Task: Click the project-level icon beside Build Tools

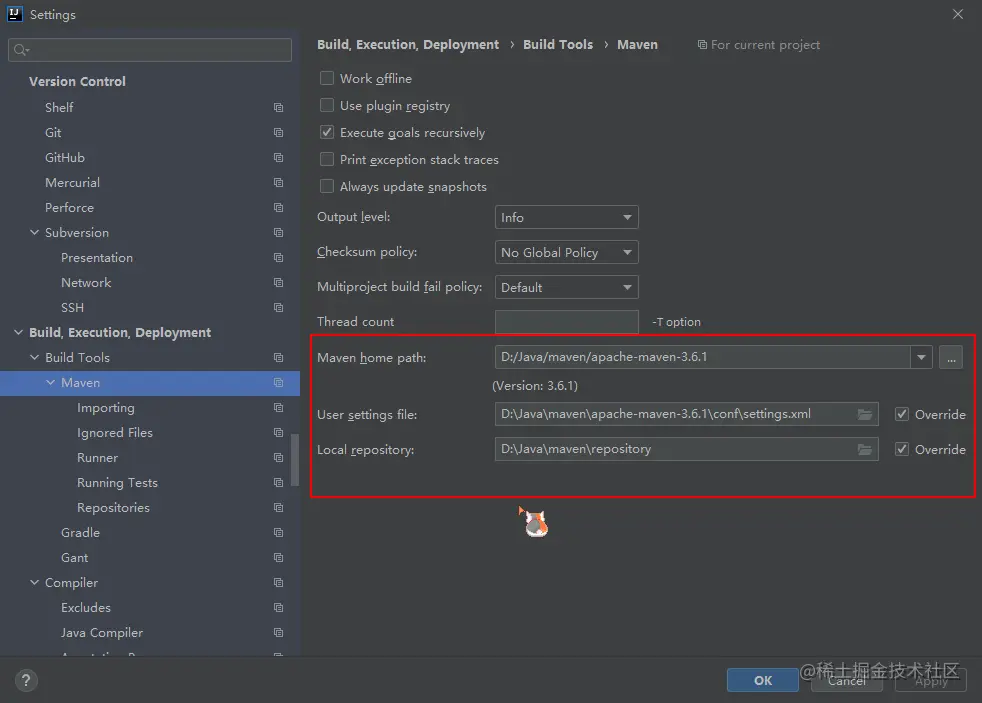Action: (x=279, y=357)
